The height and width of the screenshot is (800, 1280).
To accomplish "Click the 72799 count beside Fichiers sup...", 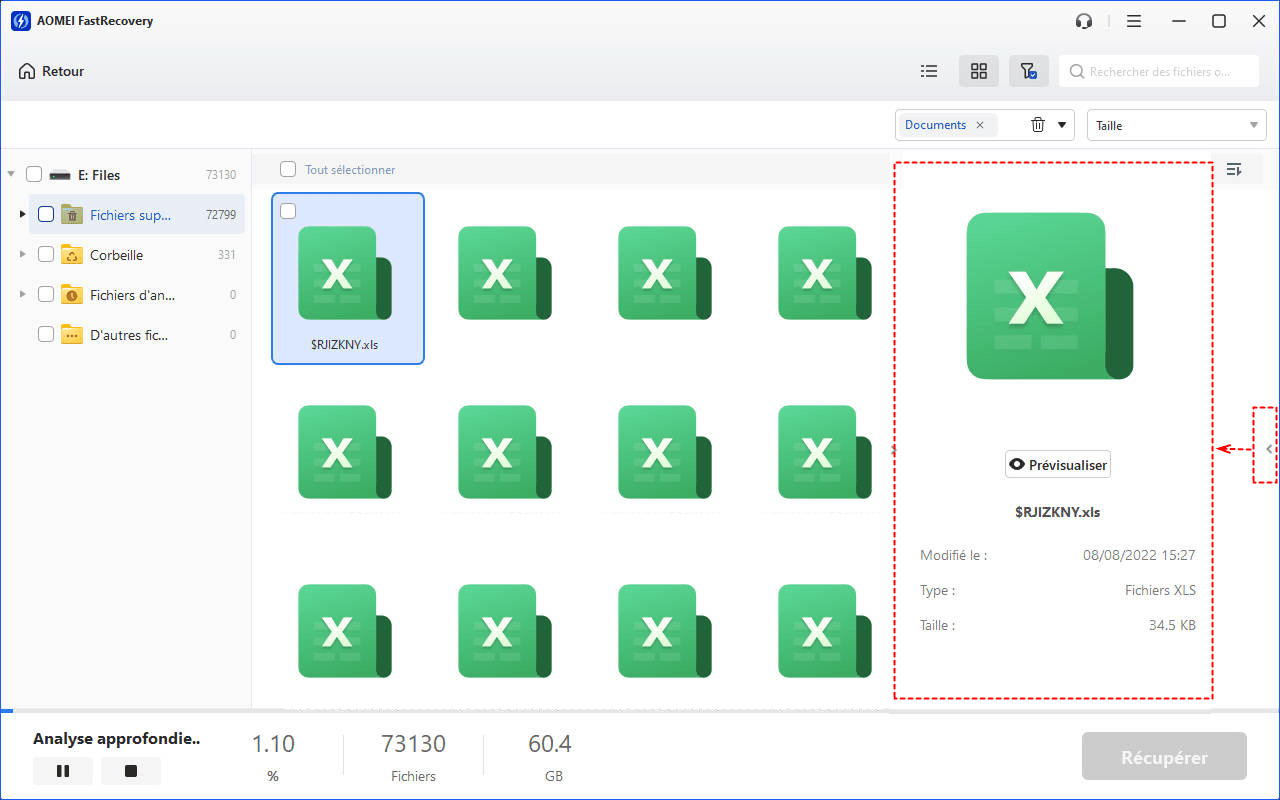I will 220,214.
